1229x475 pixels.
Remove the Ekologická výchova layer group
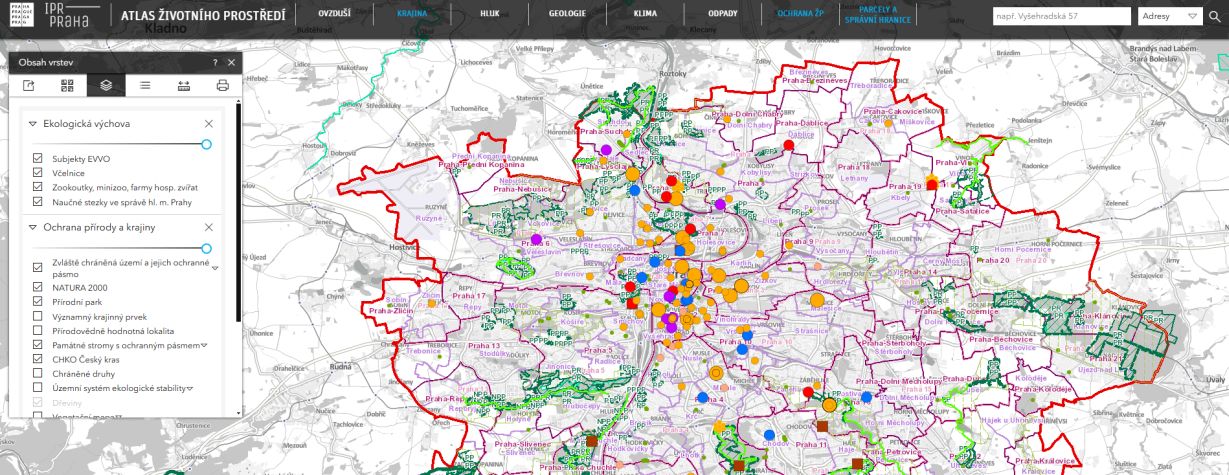[209, 124]
